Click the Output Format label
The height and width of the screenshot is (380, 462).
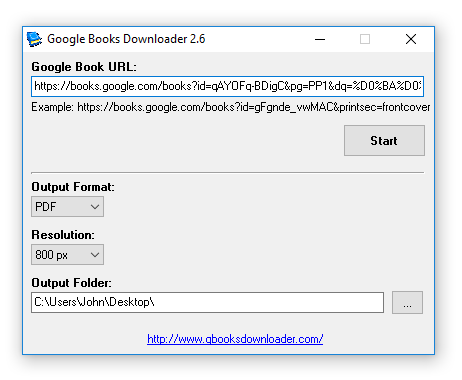(73, 187)
